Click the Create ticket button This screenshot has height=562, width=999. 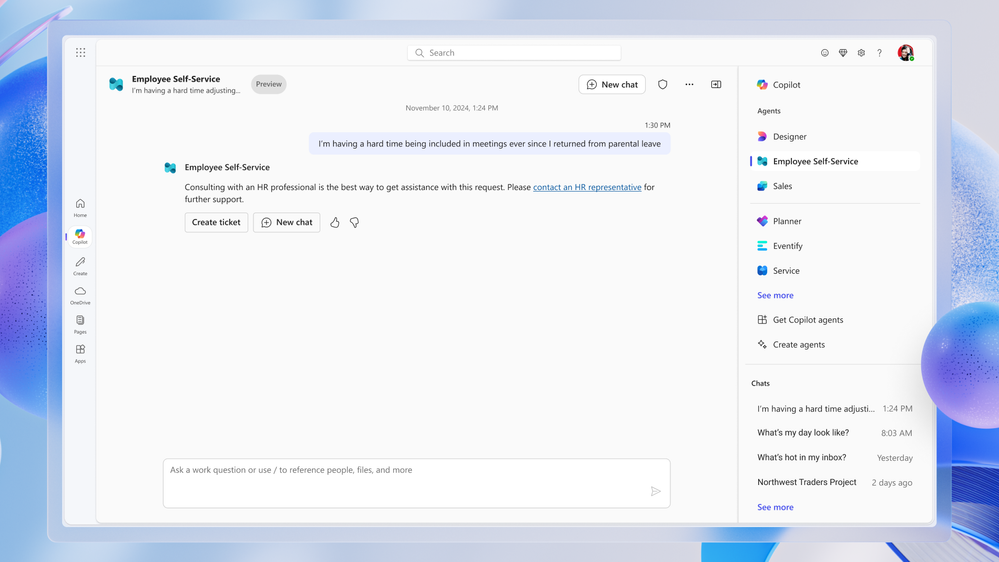pyautogui.click(x=216, y=222)
